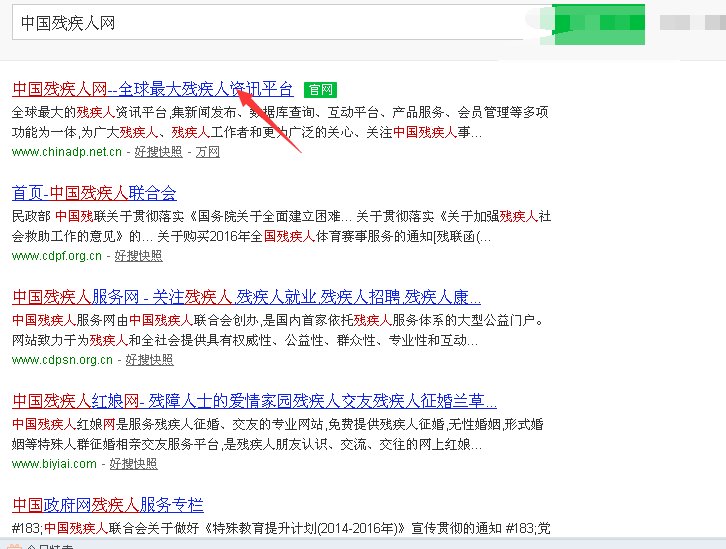This screenshot has height=549, width=726.
Task: Open the www.biyiai.com URL
Action: [x=54, y=464]
